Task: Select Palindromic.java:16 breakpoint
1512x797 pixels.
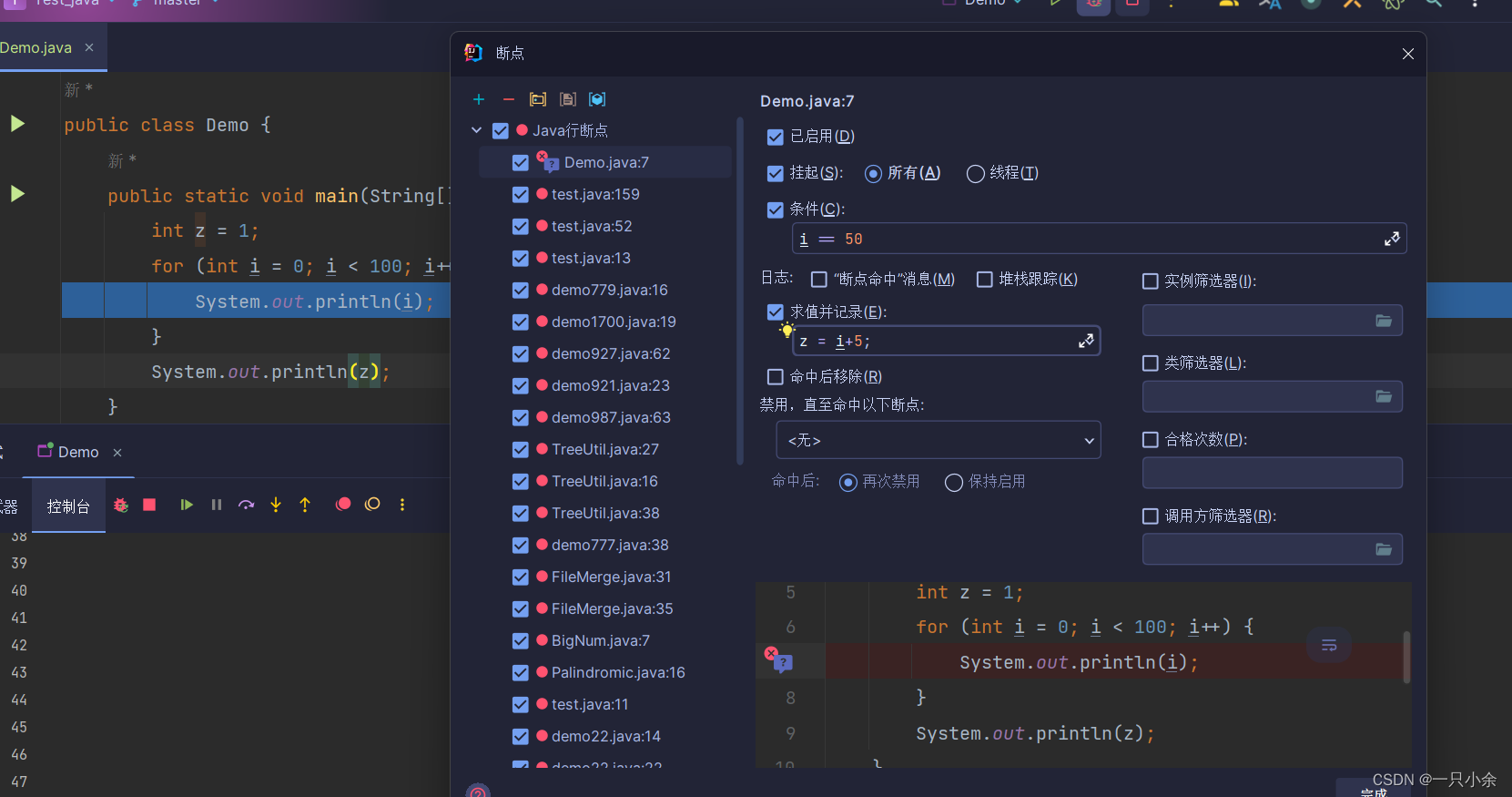Action: [618, 672]
